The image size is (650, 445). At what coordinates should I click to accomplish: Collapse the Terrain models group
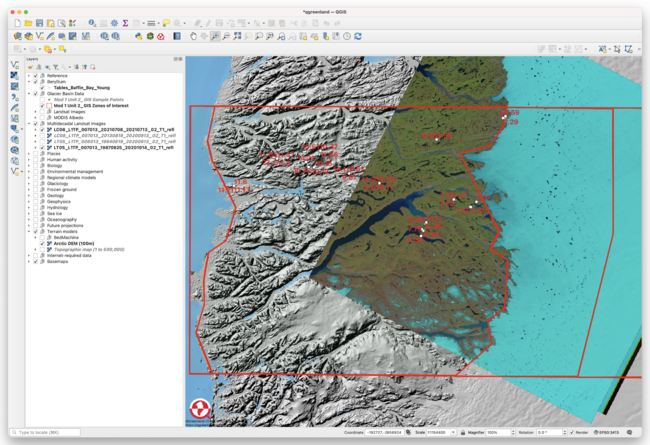coord(30,231)
